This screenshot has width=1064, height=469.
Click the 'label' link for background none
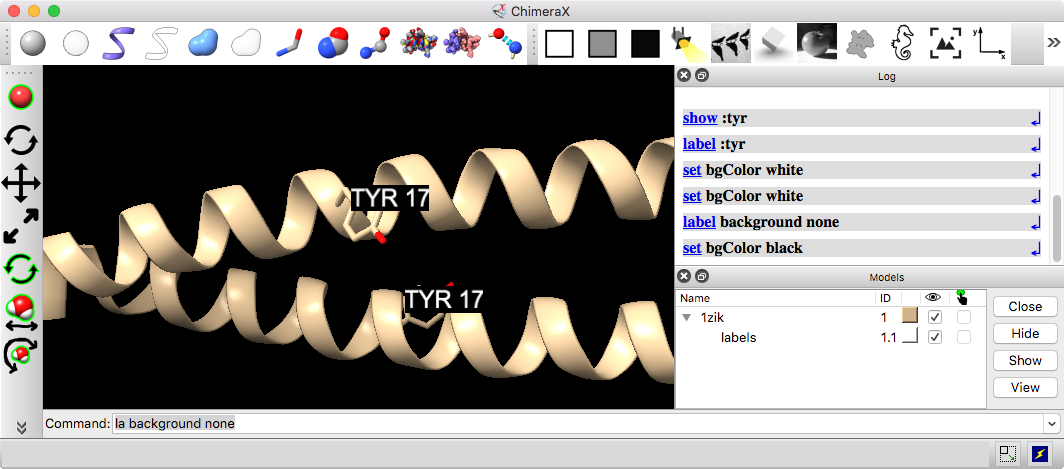click(x=699, y=222)
